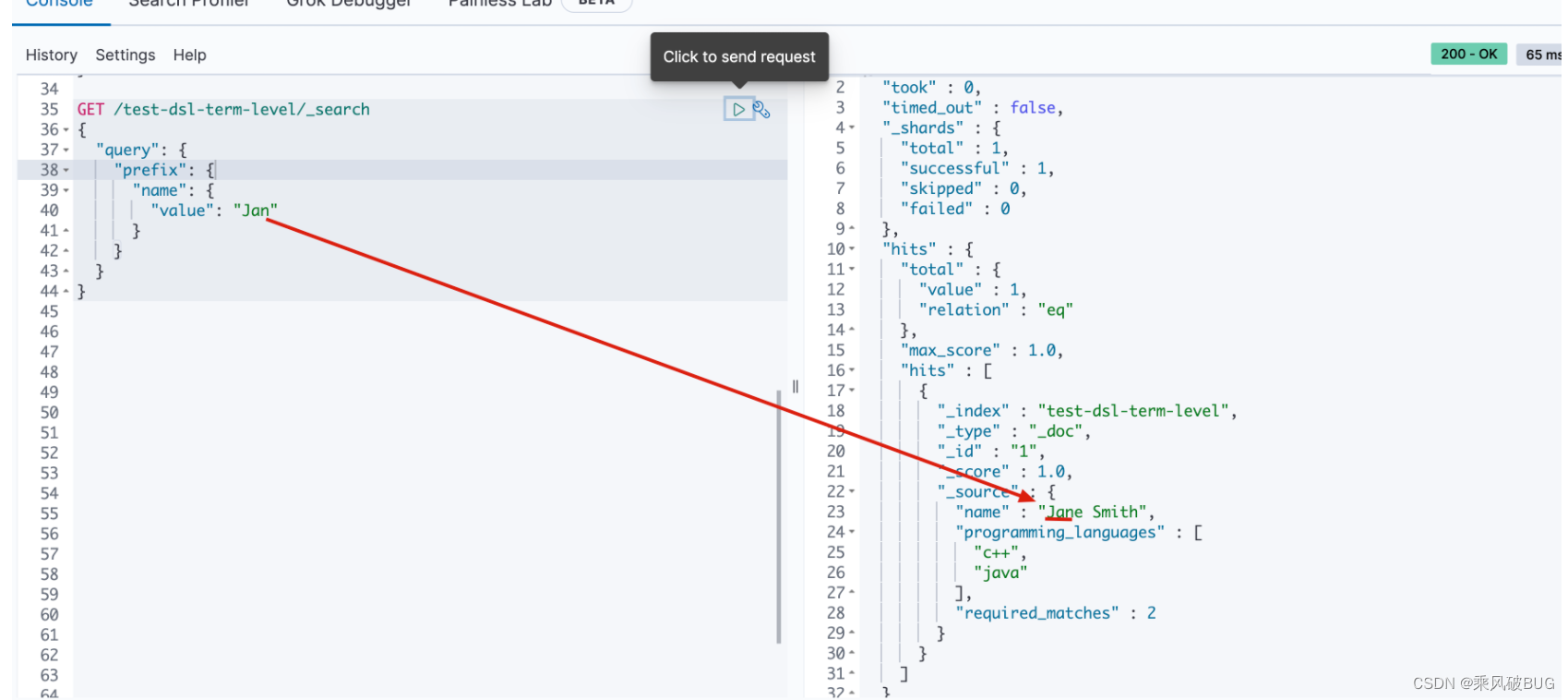Switch to the Search Profiler tab
The width and height of the screenshot is (1568, 700).
[189, 4]
